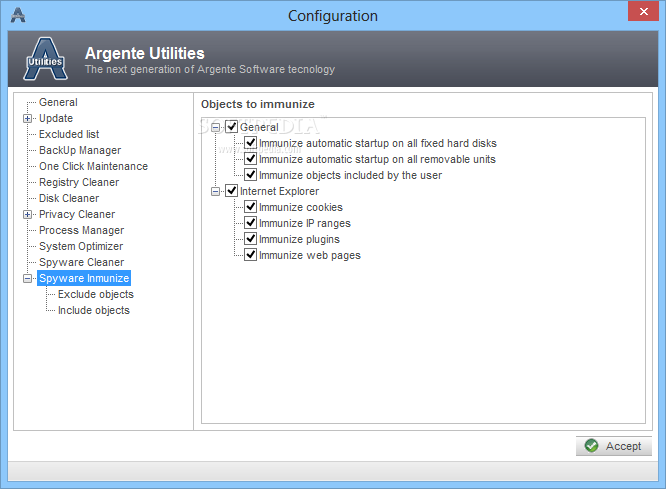Click the Internet Explorer group label
666x489 pixels.
[279, 191]
